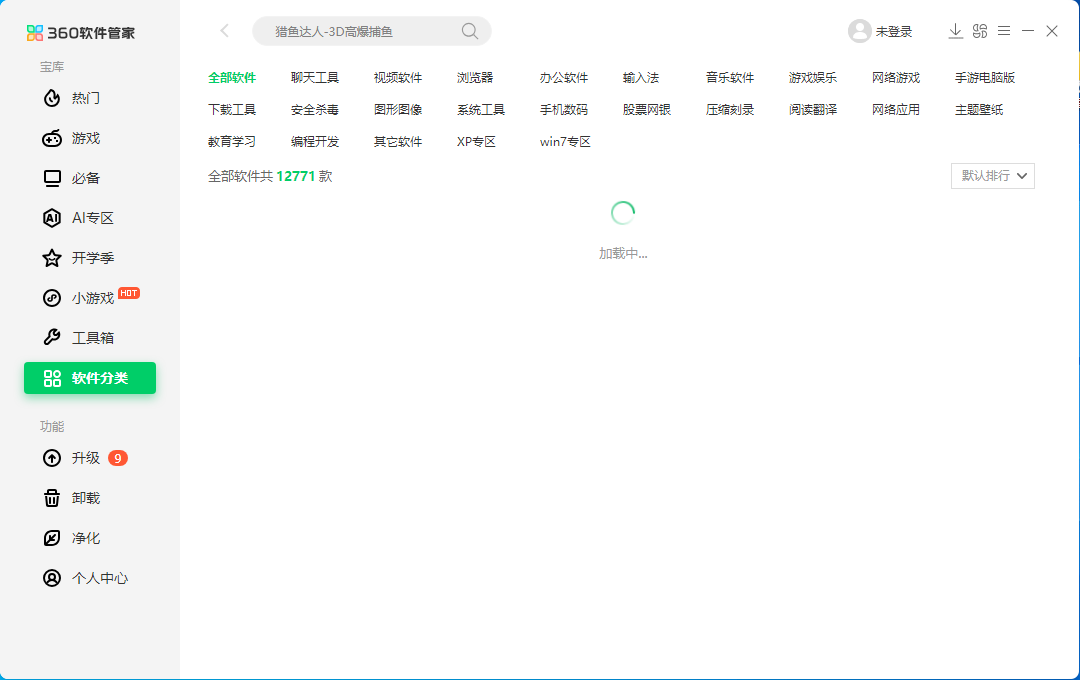Select the 股票网银 category

(x=647, y=110)
